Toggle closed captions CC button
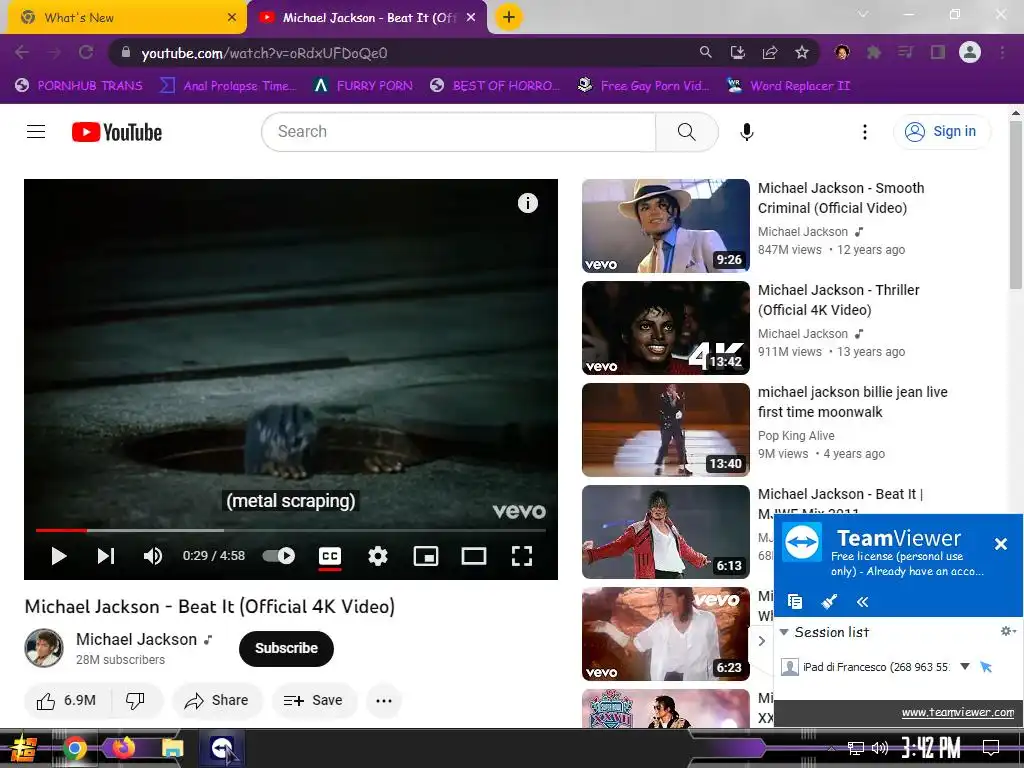 coord(330,556)
